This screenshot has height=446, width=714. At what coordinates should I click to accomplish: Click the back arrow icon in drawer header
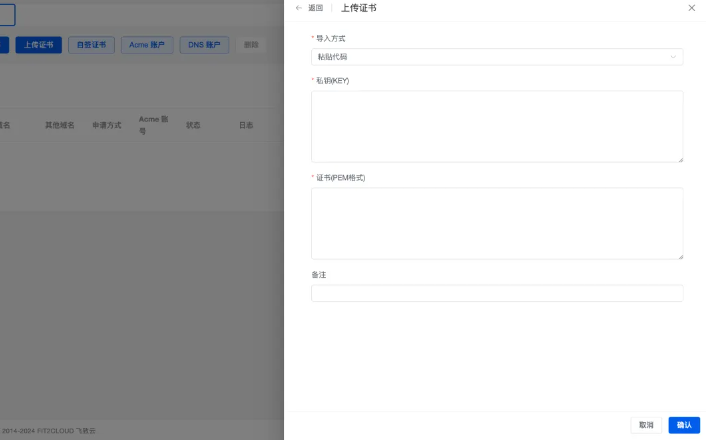pos(298,8)
